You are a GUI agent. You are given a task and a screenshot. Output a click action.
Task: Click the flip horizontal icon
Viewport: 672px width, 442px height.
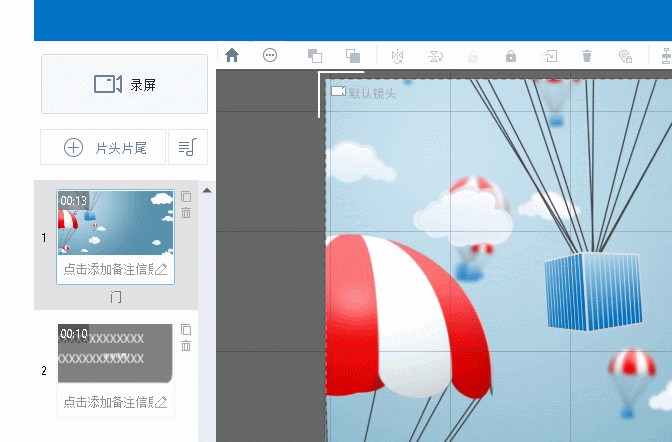click(397, 56)
